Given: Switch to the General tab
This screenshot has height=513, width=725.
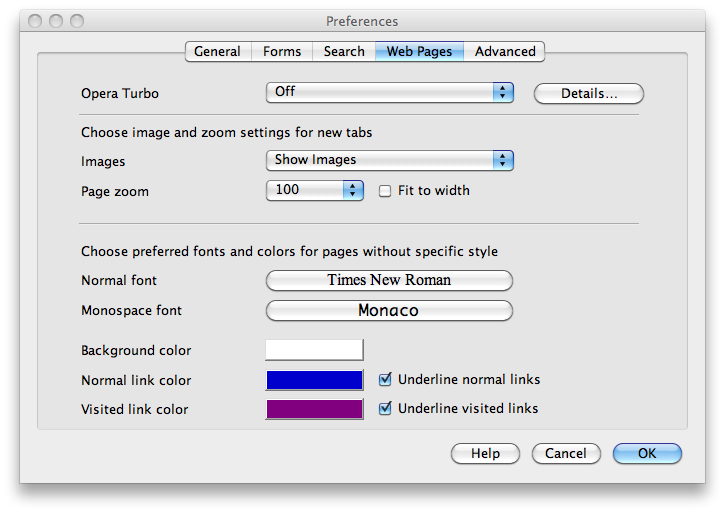Looking at the screenshot, I should (217, 51).
